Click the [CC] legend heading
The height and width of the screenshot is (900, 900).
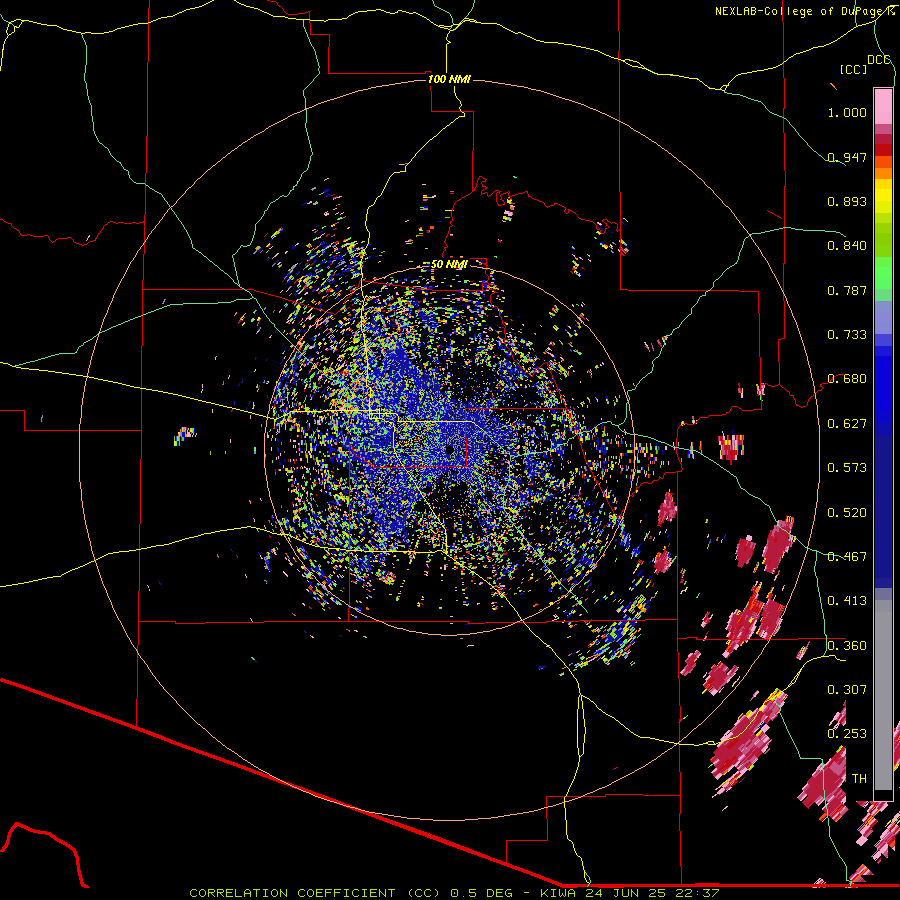854,69
